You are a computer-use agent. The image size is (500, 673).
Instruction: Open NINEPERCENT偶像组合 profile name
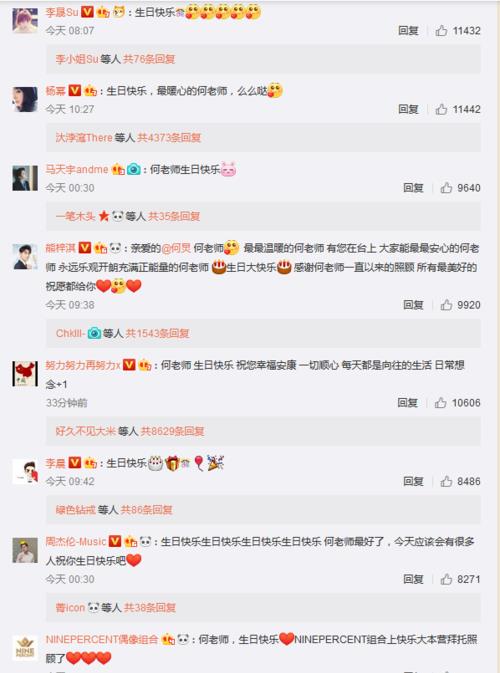(x=102, y=640)
